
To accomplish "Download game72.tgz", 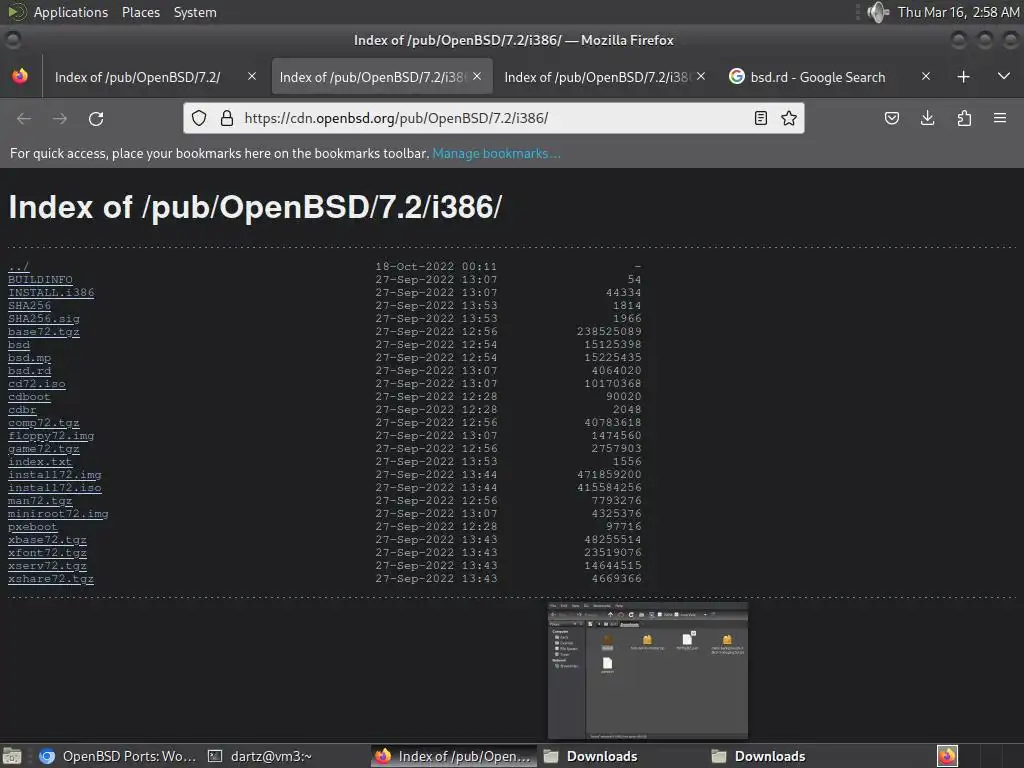I will [x=44, y=449].
